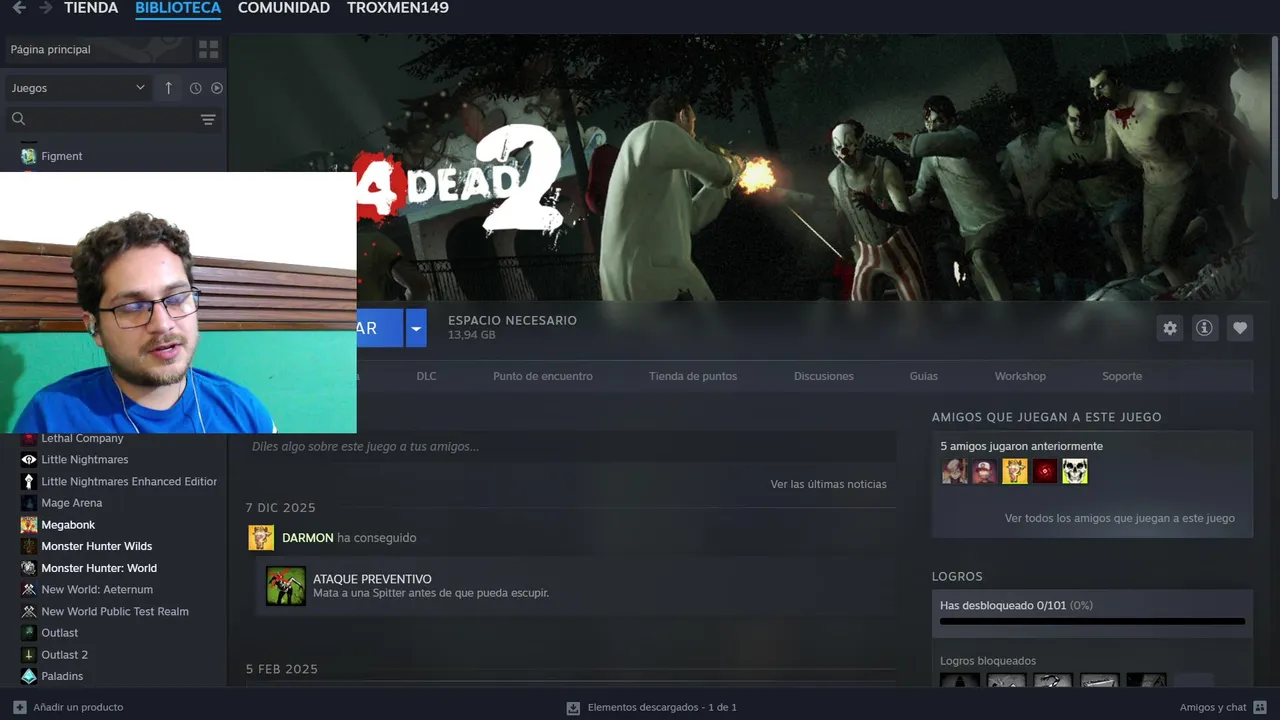
Task: Click the Figment game icon
Action: click(x=29, y=156)
